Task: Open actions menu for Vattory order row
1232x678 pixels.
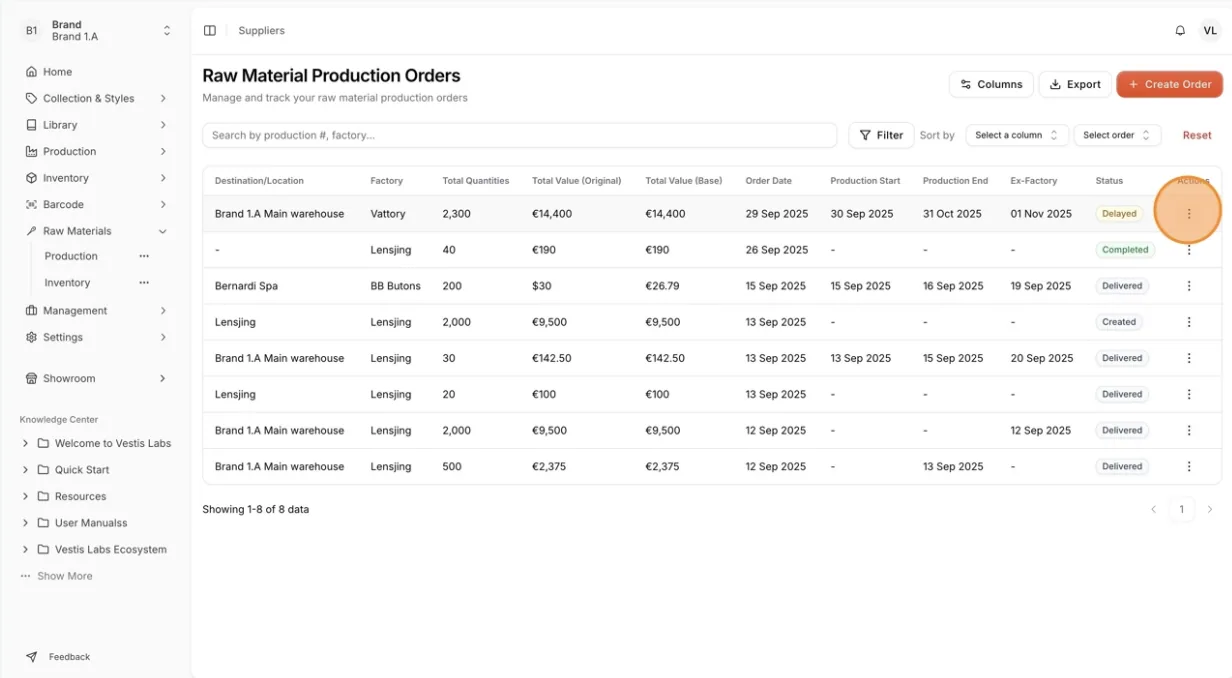Action: point(1189,214)
